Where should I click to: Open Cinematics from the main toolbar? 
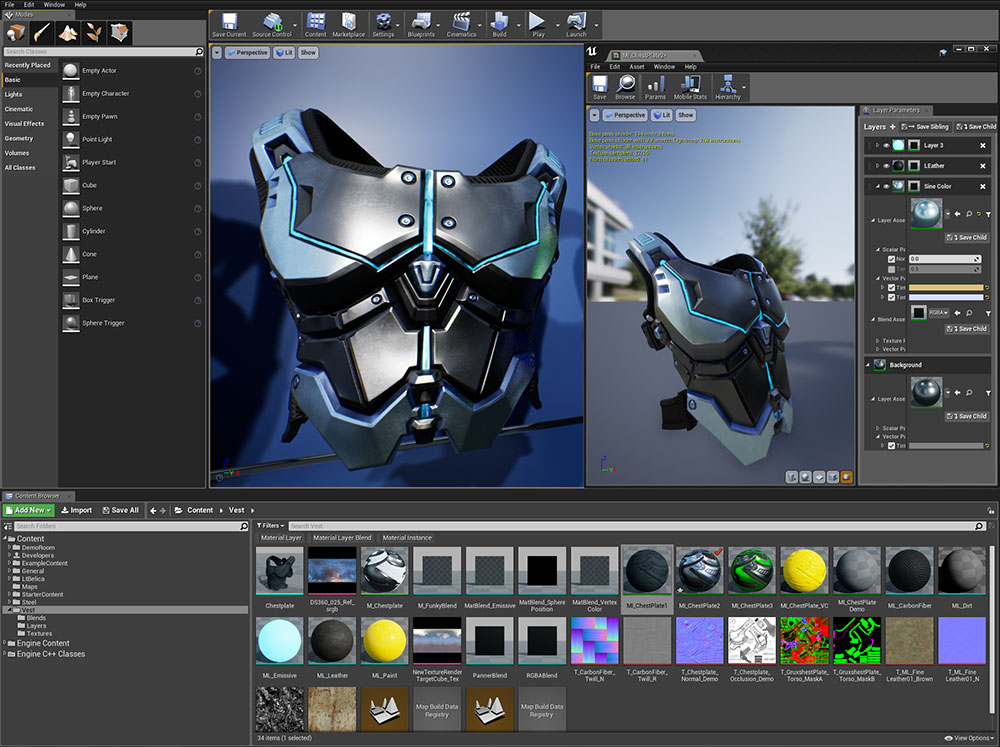(462, 25)
